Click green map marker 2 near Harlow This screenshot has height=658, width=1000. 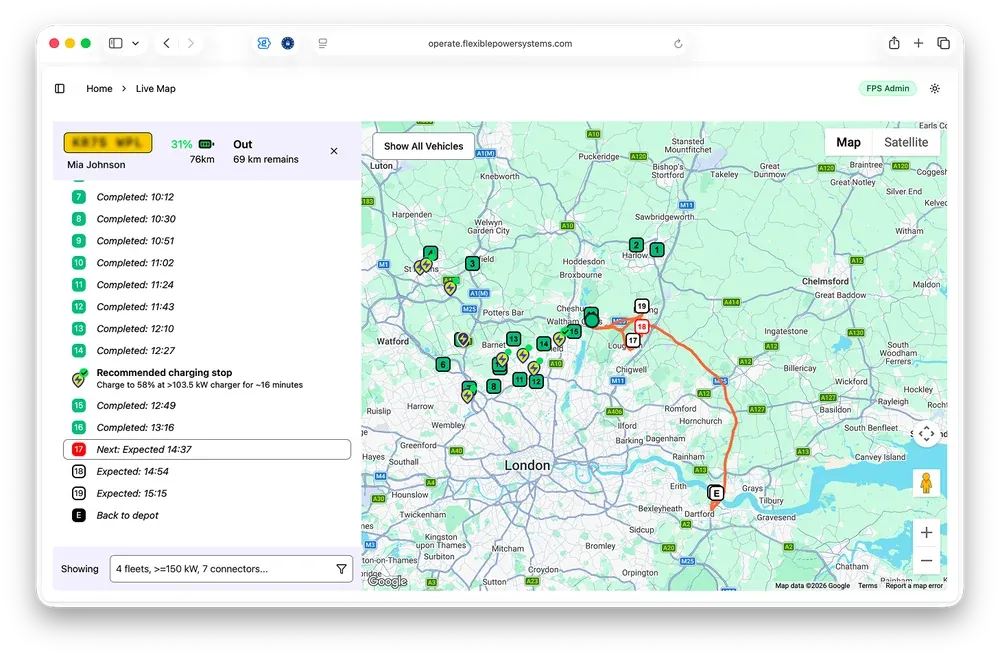[x=636, y=245]
